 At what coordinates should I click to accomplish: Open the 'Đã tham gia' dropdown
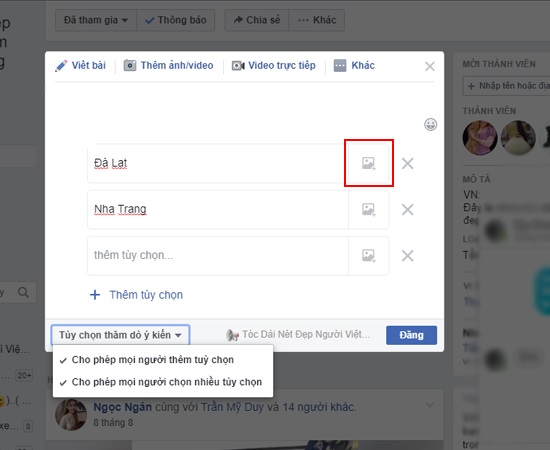96,20
